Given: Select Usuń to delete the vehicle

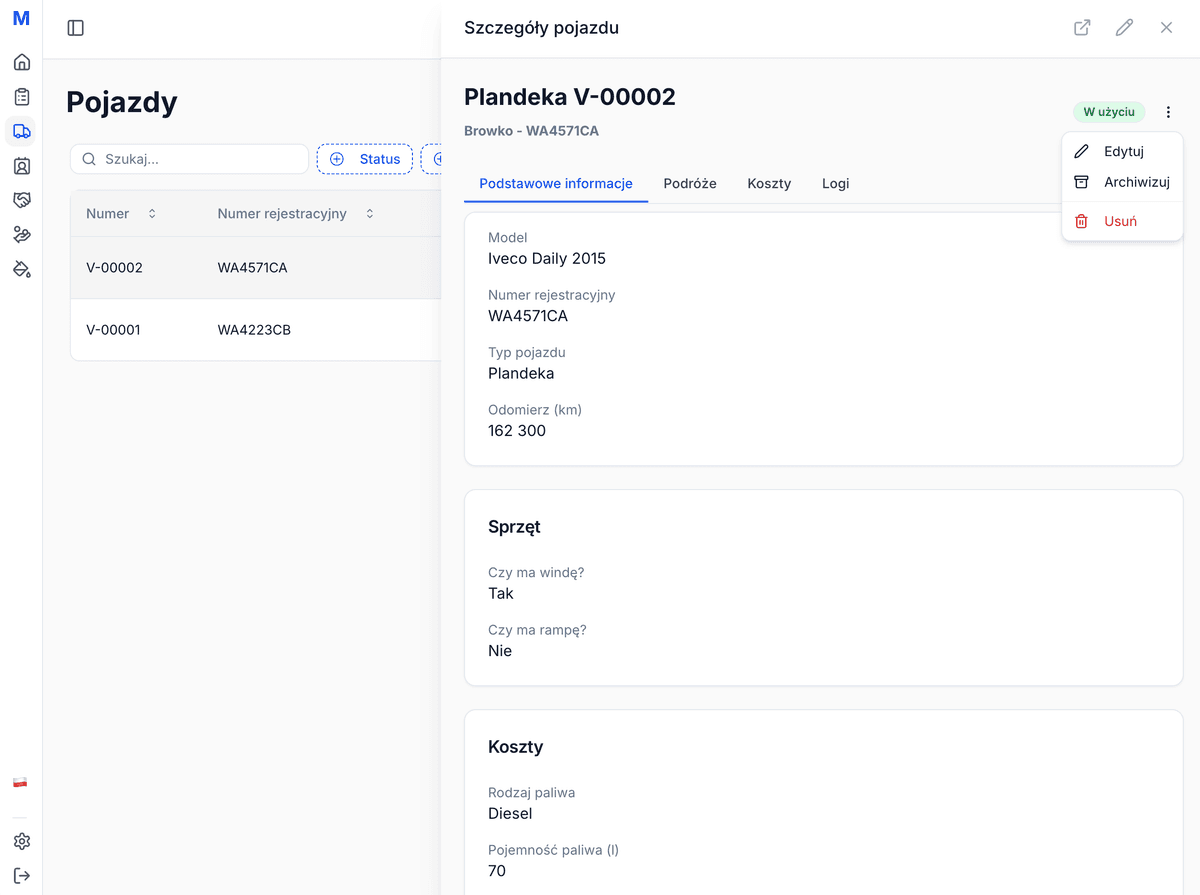Looking at the screenshot, I should click(1122, 221).
